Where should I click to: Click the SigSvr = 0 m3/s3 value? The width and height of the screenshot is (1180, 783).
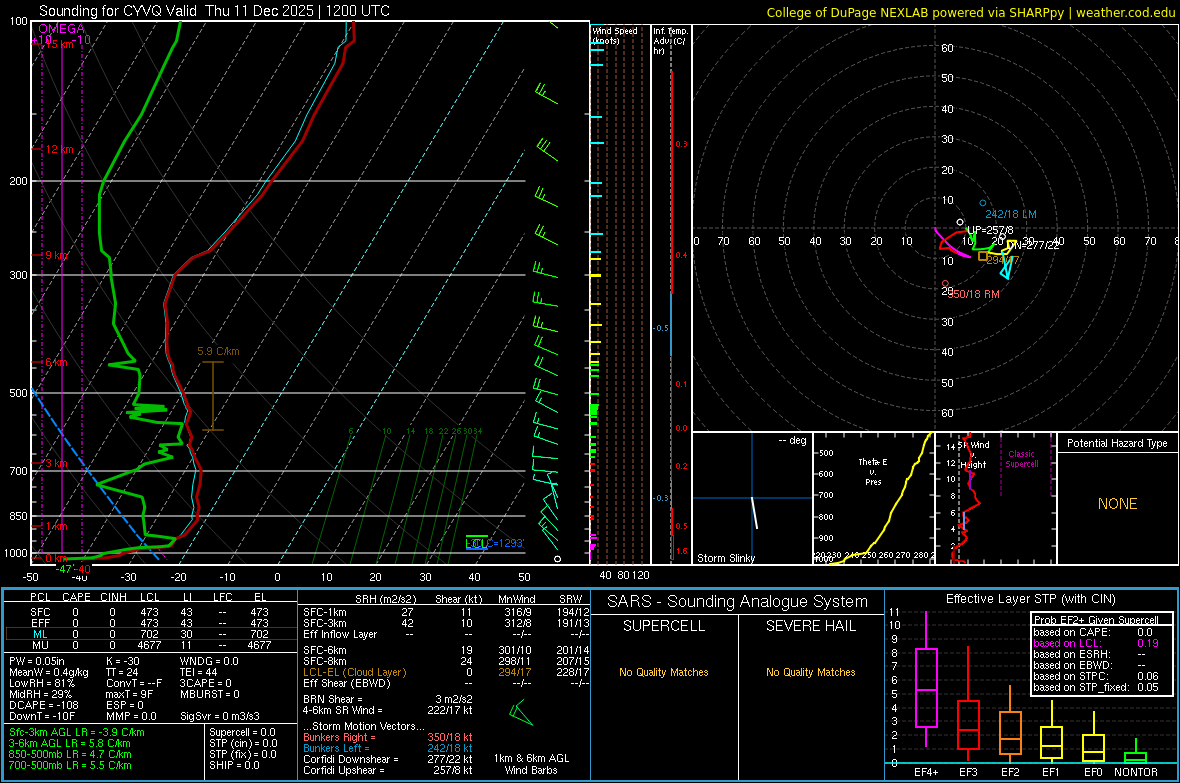tap(220, 717)
